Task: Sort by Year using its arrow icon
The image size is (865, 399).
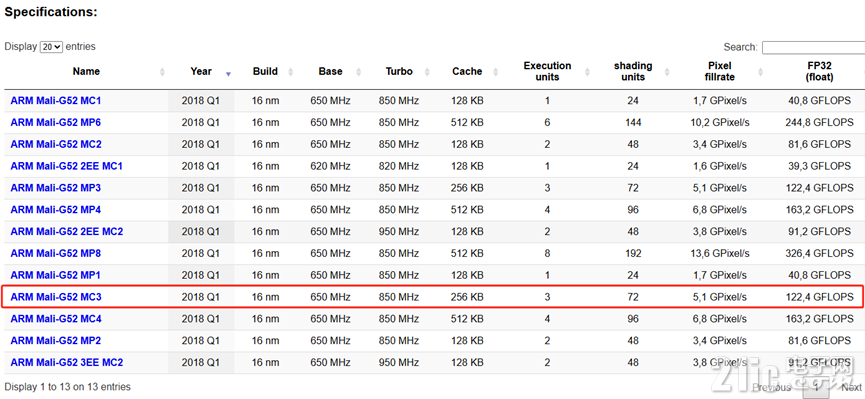Action: tap(228, 73)
